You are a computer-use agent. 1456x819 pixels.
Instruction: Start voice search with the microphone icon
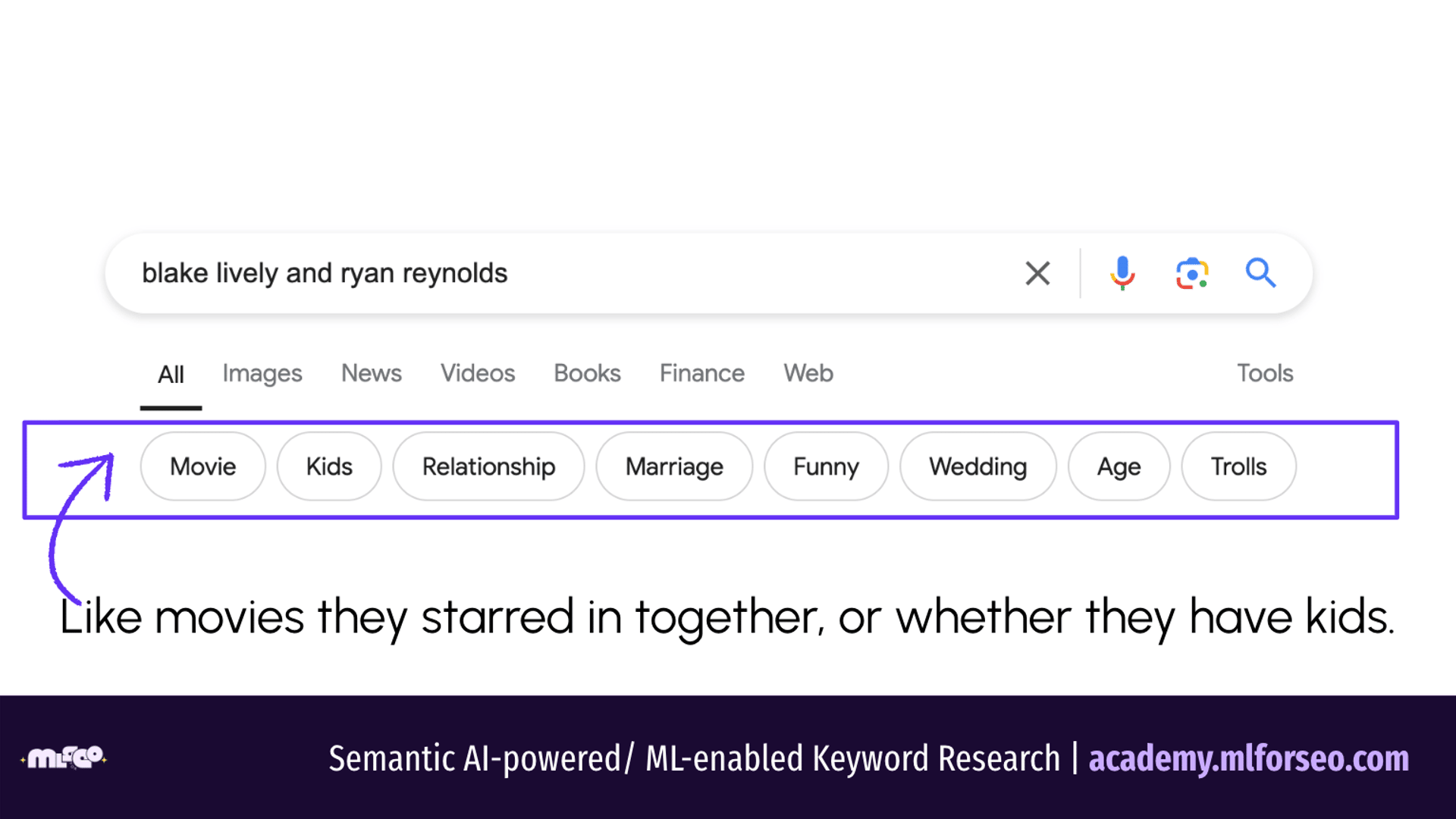[x=1122, y=273]
